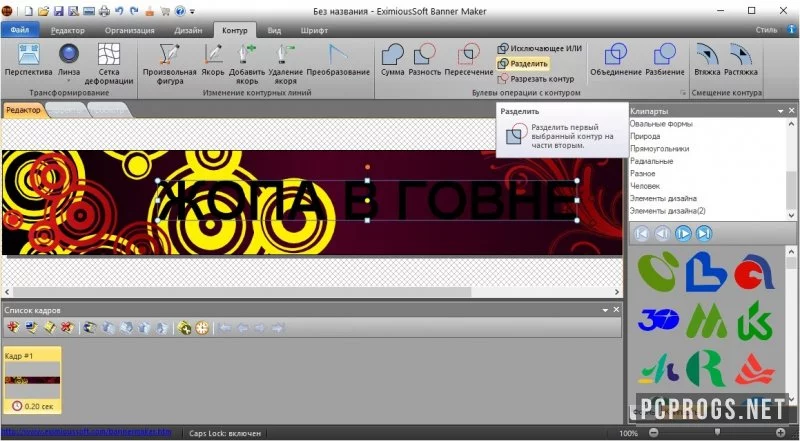
Task: Pick the green oval logo clipart
Action: pyautogui.click(x=658, y=272)
